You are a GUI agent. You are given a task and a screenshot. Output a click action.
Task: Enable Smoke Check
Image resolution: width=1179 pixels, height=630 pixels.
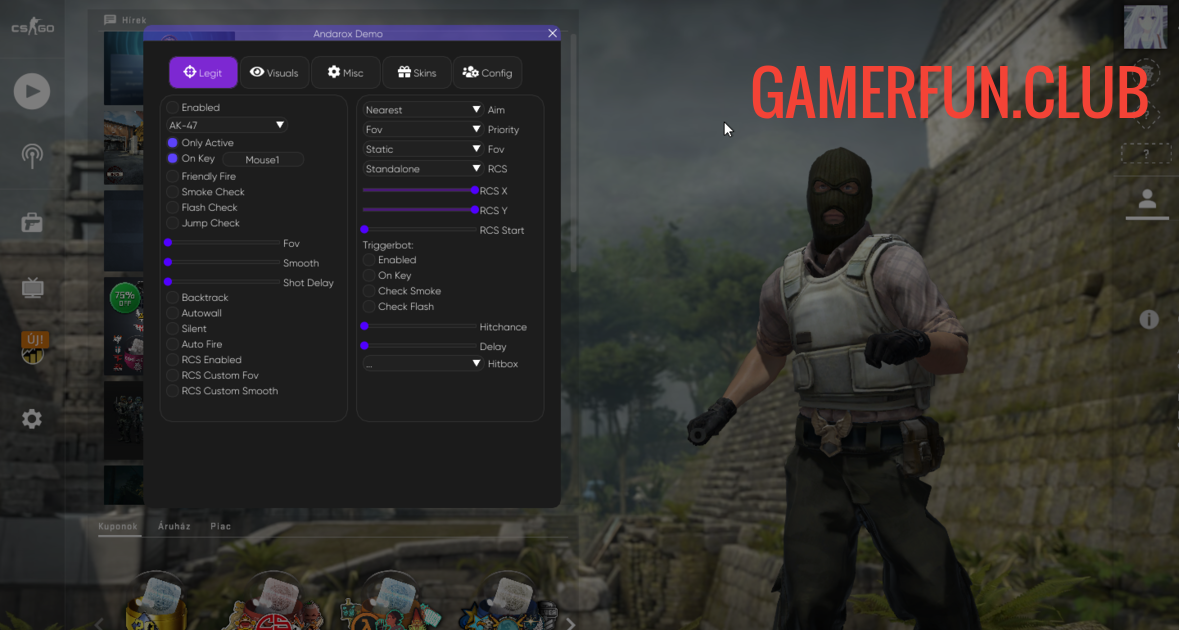click(173, 192)
